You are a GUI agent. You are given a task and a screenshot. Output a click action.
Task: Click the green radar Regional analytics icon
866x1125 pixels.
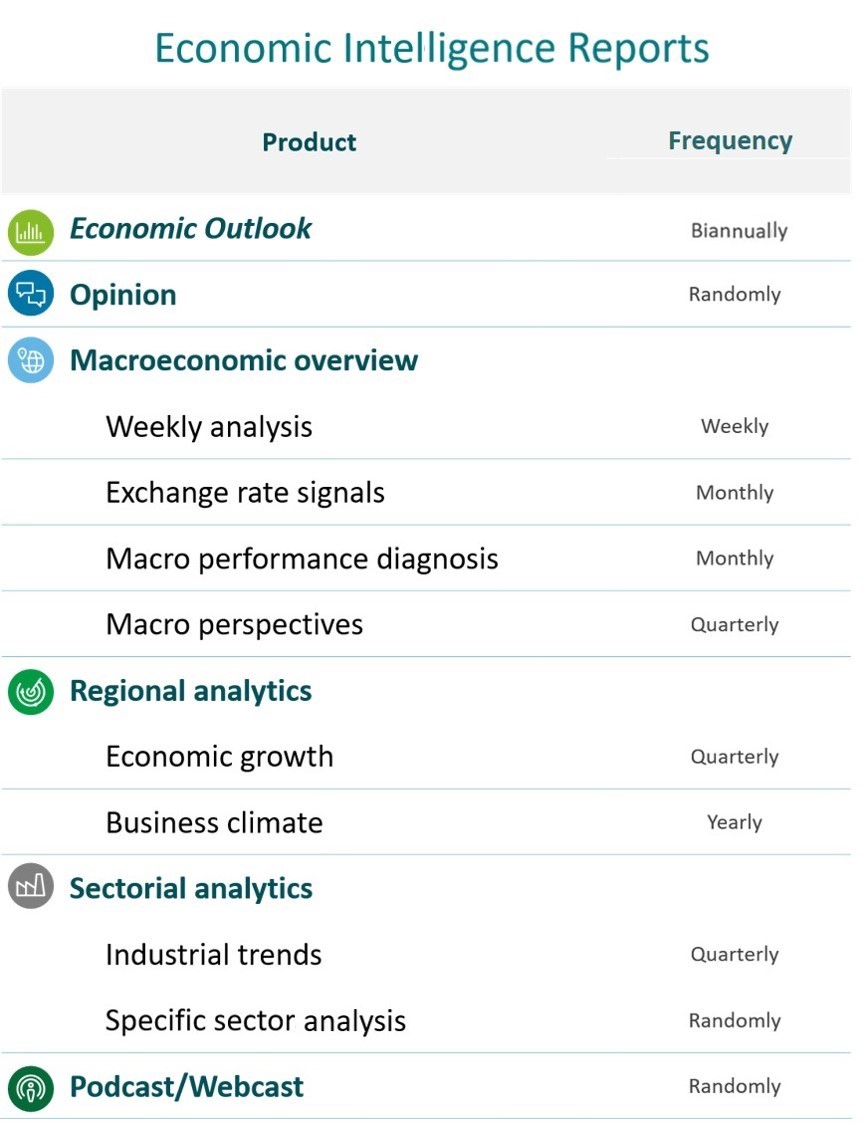coord(31,692)
